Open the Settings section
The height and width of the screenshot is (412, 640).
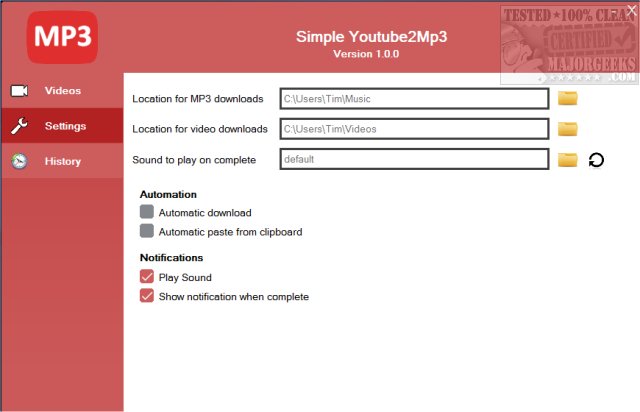pyautogui.click(x=62, y=126)
